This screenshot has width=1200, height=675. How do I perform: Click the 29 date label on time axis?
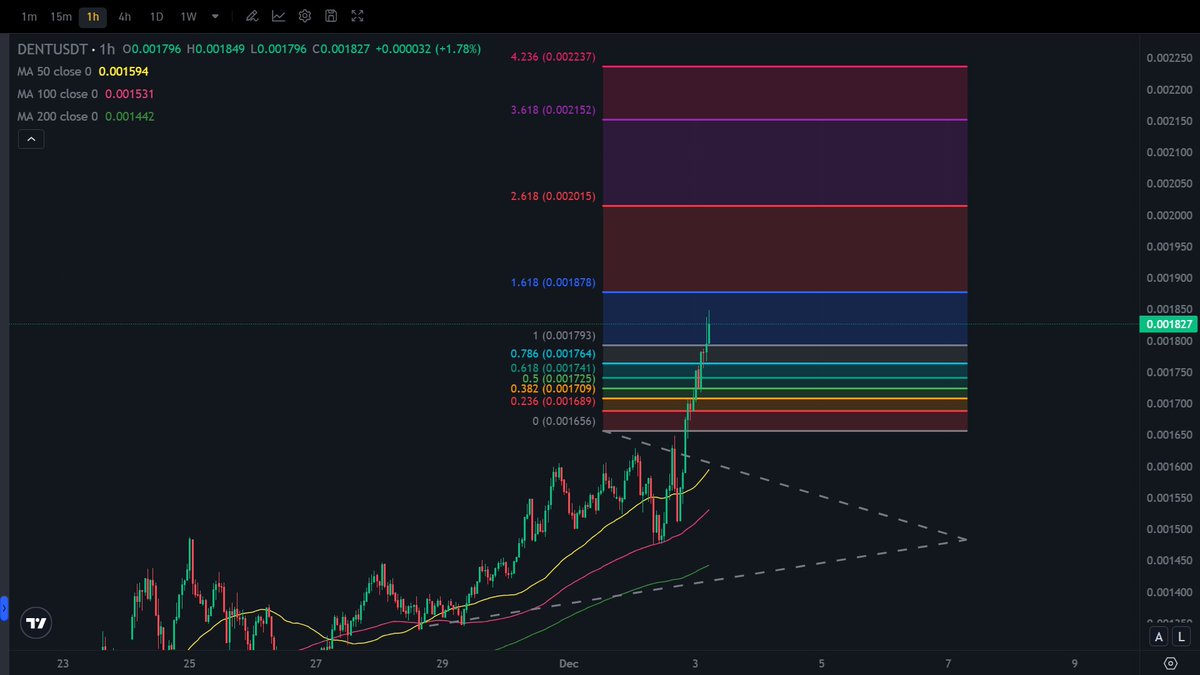(x=443, y=663)
